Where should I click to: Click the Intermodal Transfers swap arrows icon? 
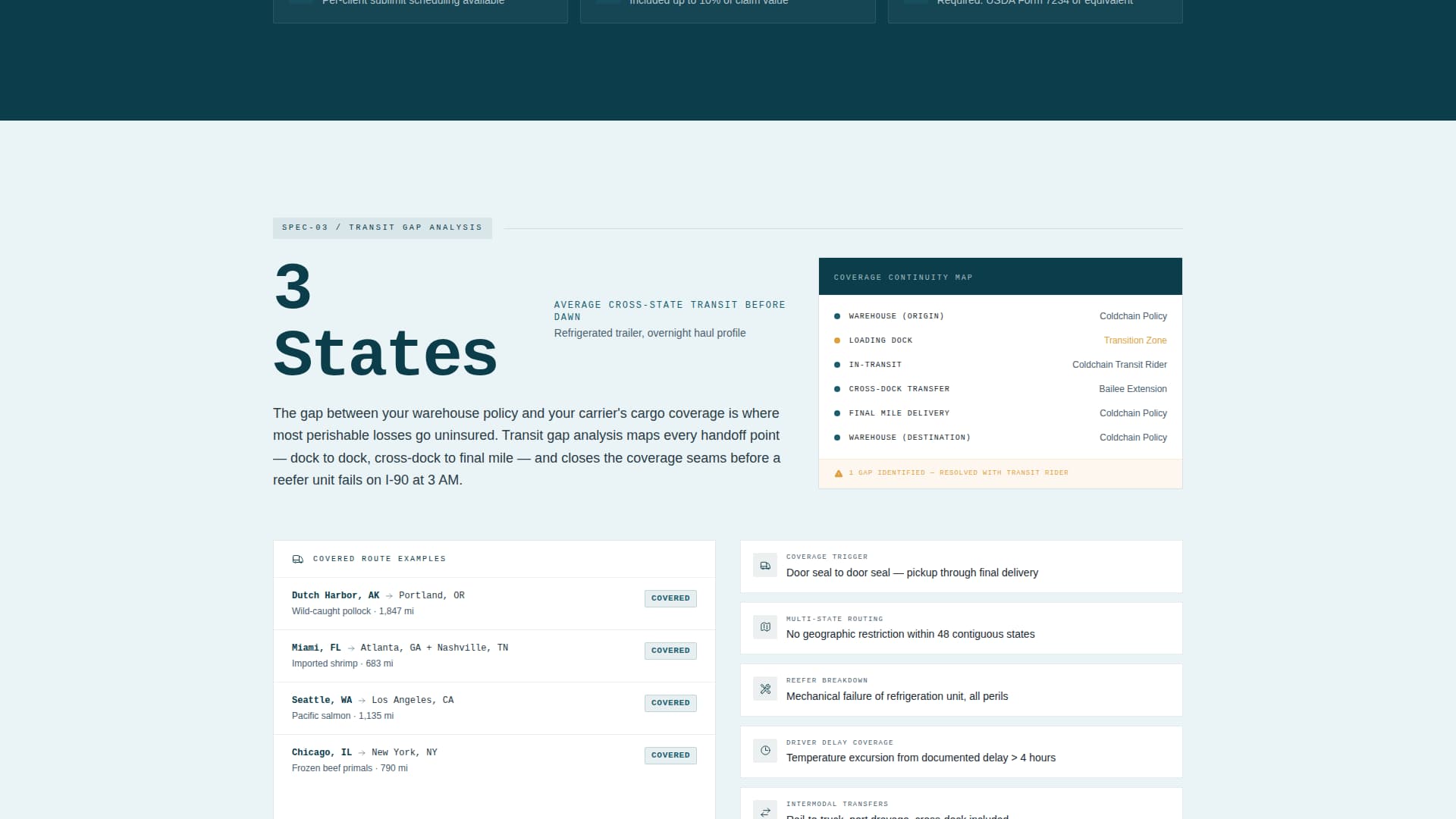(765, 812)
